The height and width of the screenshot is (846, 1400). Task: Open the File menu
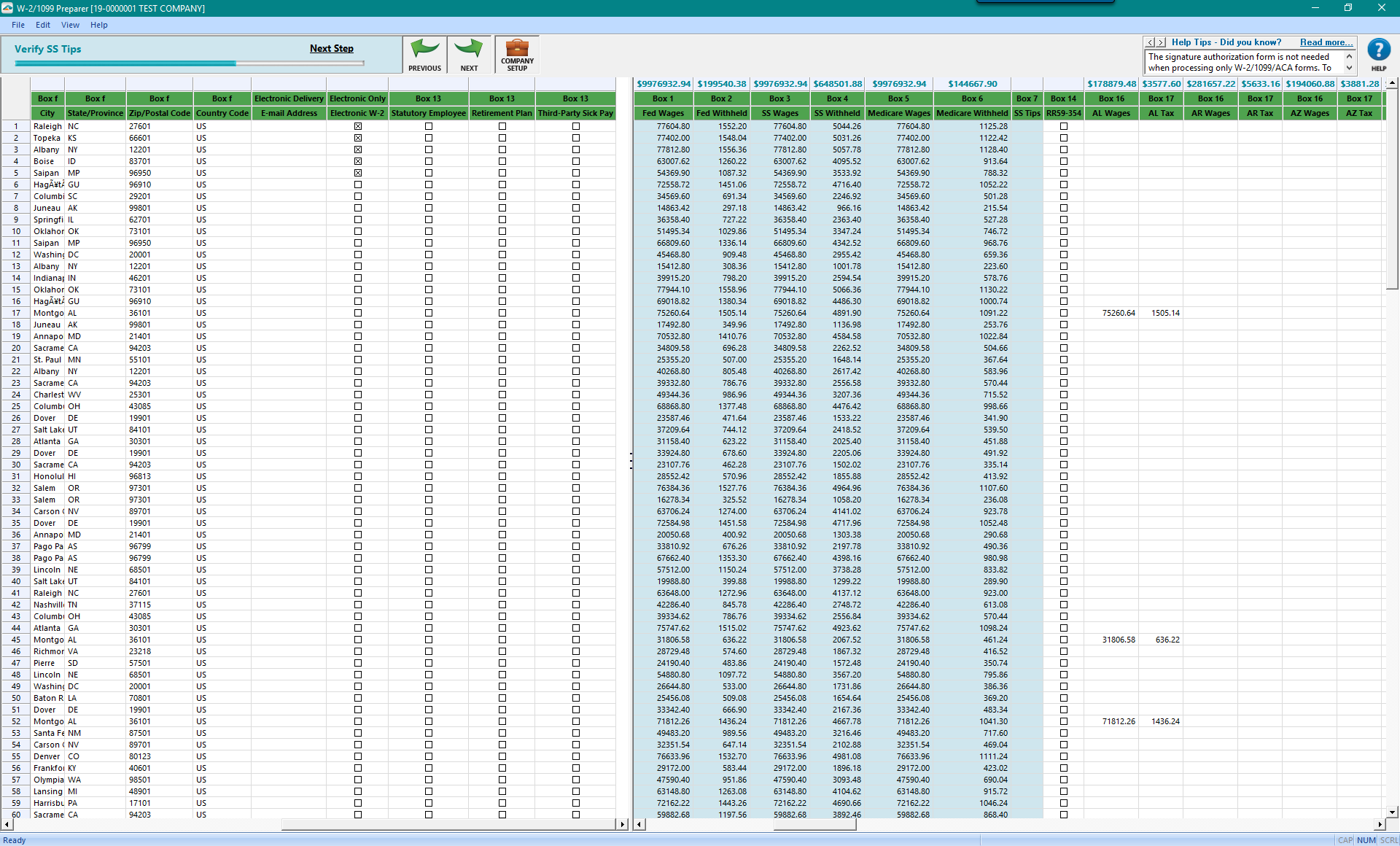pos(18,25)
